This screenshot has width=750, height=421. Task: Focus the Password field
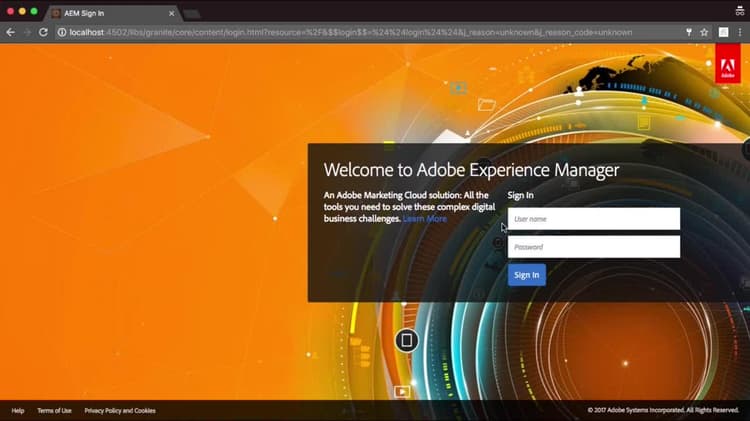click(x=594, y=247)
